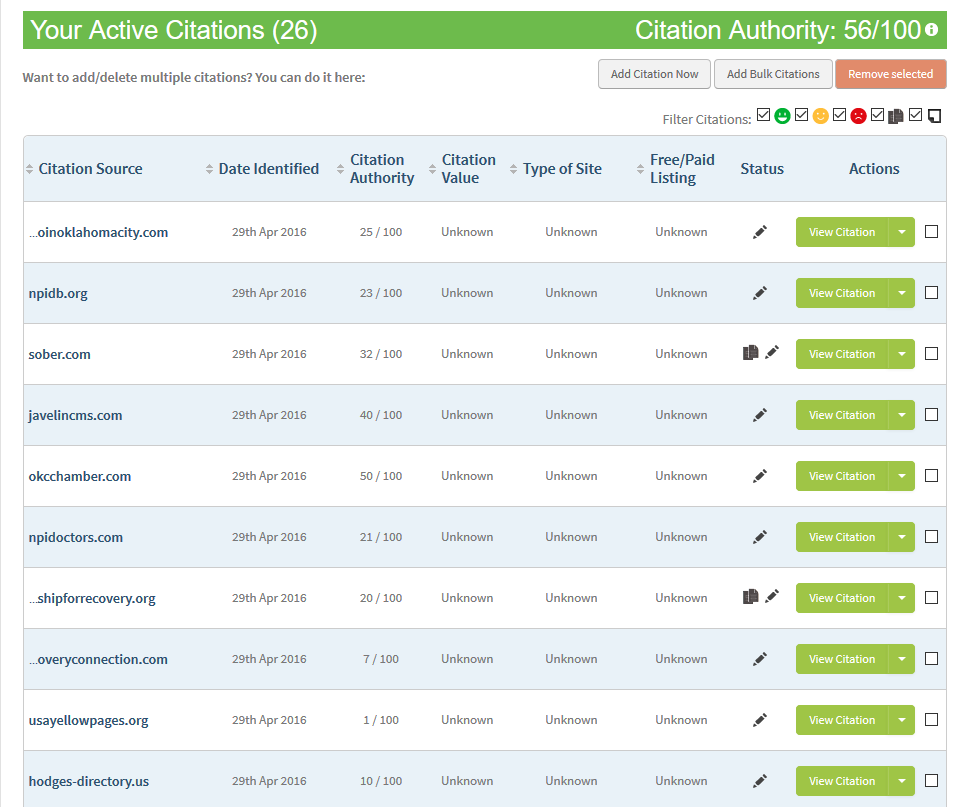Open hodges-directory.us citation source link

(x=89, y=781)
